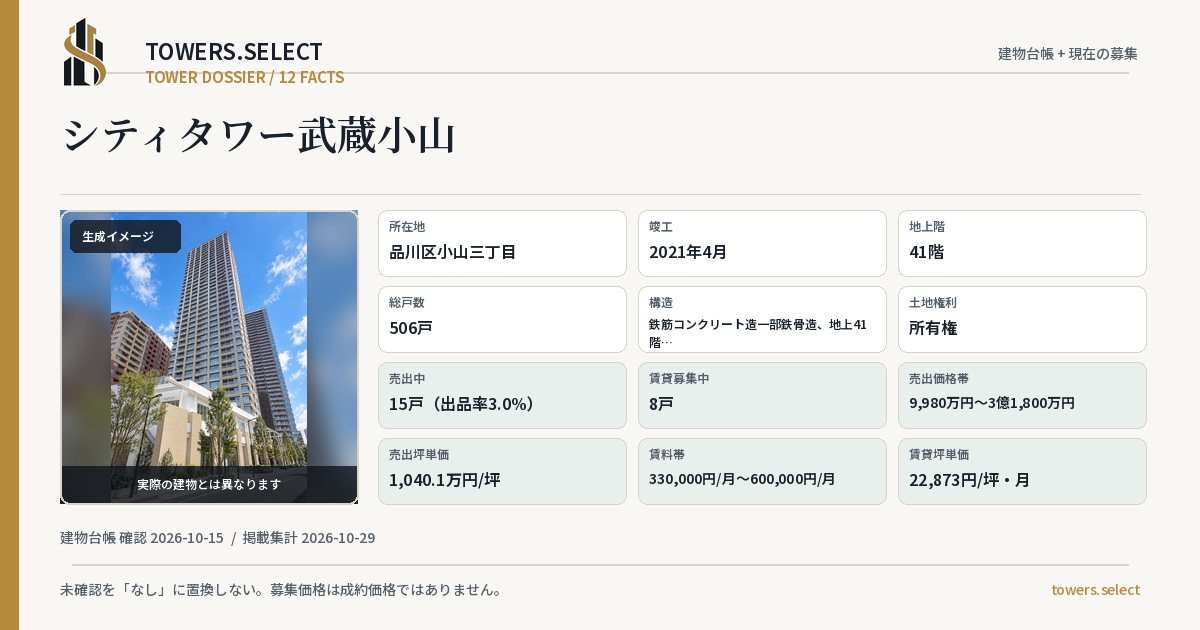The height and width of the screenshot is (630, 1200).
Task: Click the text 建物台帳 確認 2026-10-15
Action: point(142,538)
